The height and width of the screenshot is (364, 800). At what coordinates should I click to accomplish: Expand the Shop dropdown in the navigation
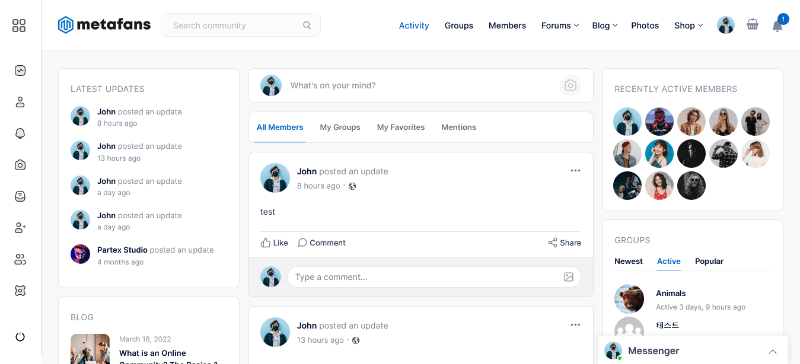(x=688, y=26)
